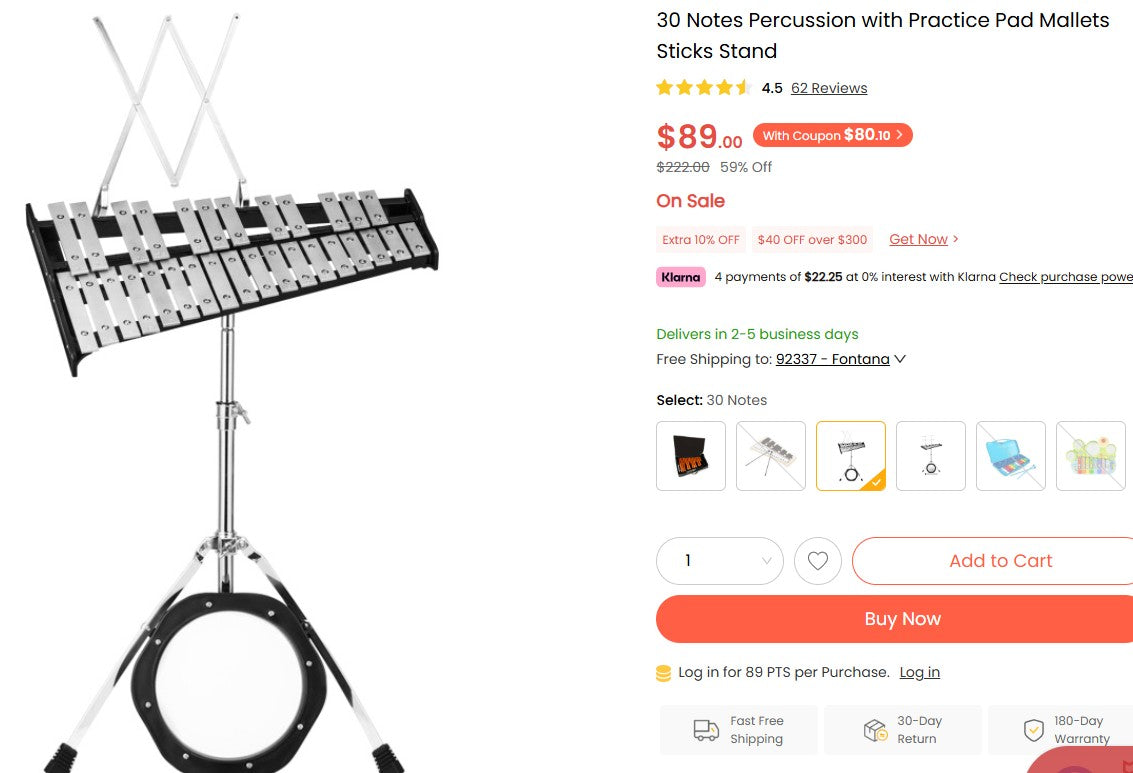Click the Check purchase power link

click(1066, 277)
